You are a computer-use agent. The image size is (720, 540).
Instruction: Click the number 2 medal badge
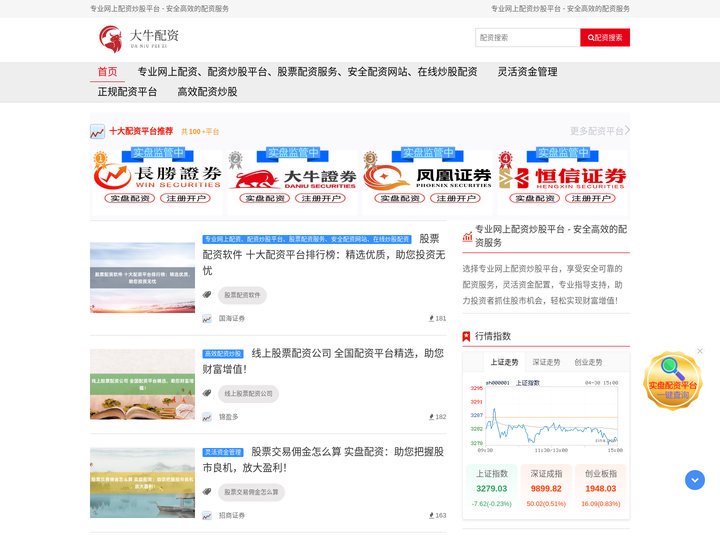tap(236, 160)
